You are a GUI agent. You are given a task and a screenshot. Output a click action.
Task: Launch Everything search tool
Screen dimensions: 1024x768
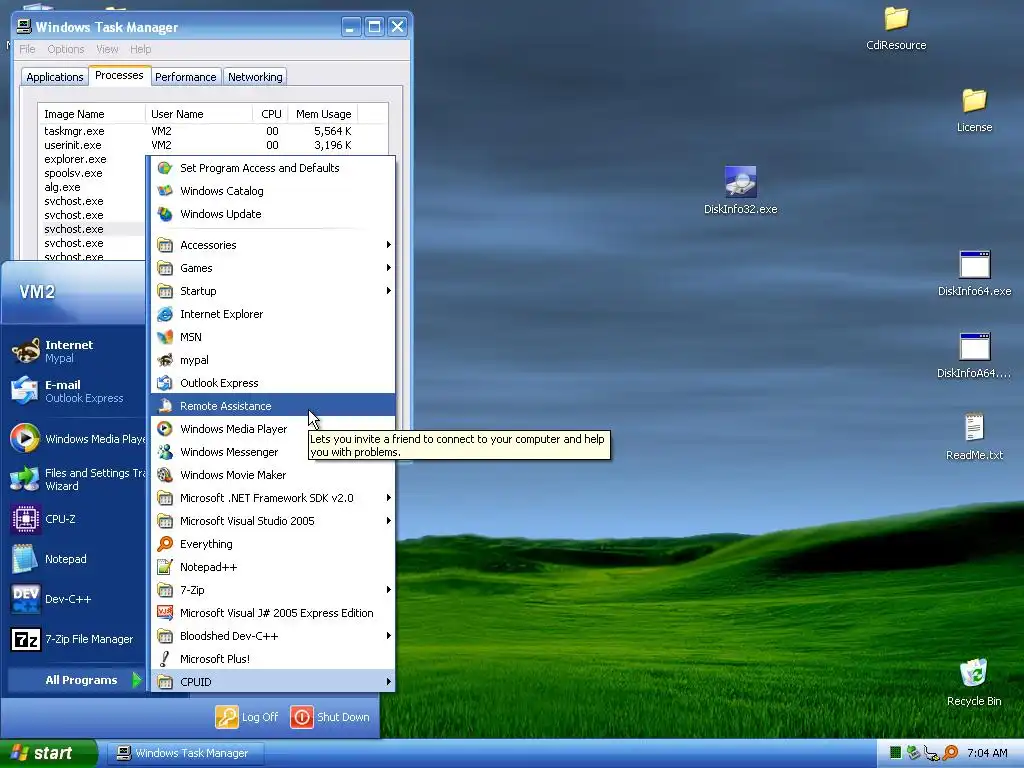coord(273,544)
